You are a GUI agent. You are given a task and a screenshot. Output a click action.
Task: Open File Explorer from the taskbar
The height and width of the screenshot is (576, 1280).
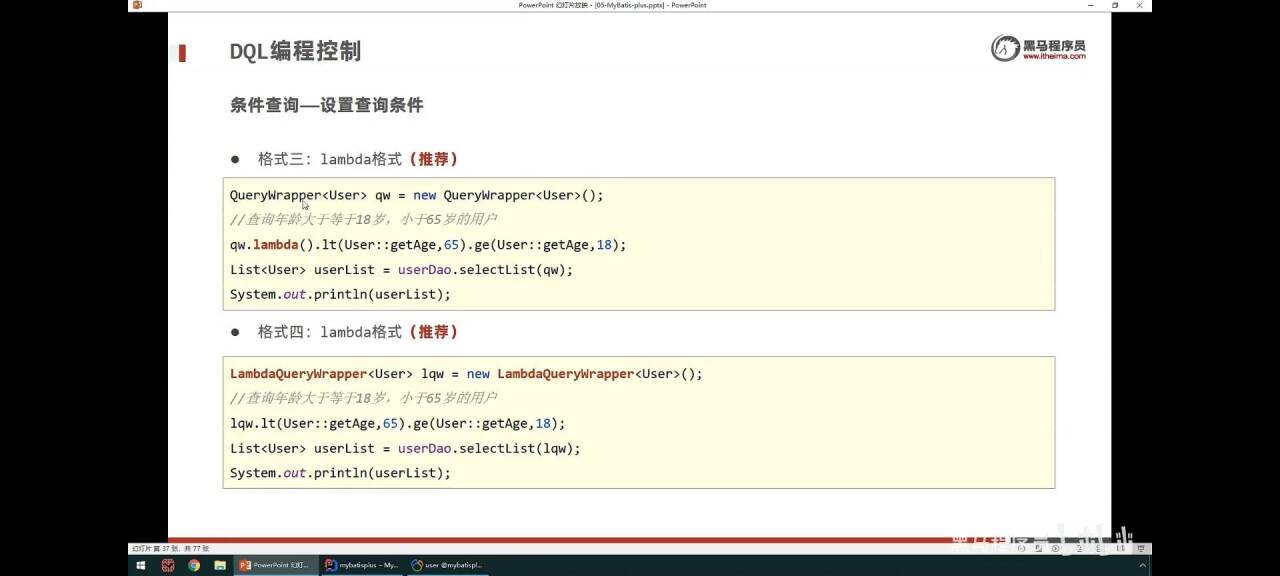click(219, 565)
